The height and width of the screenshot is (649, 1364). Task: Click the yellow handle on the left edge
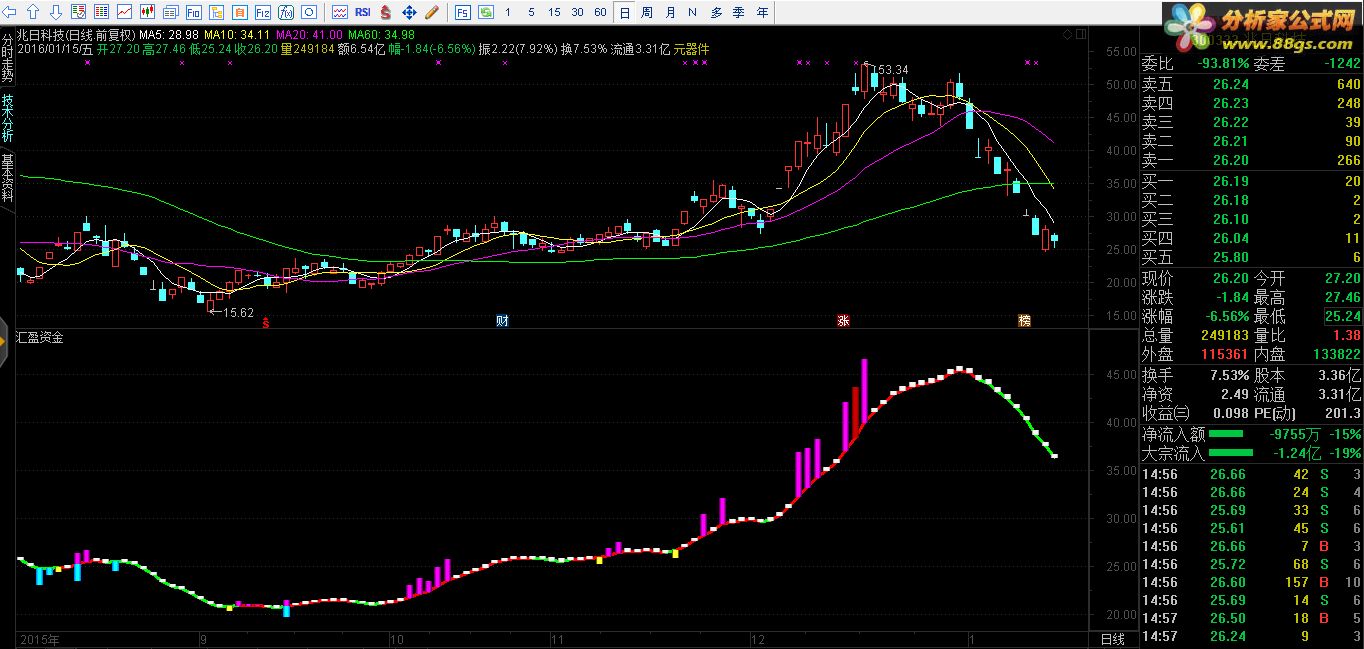tap(3, 340)
